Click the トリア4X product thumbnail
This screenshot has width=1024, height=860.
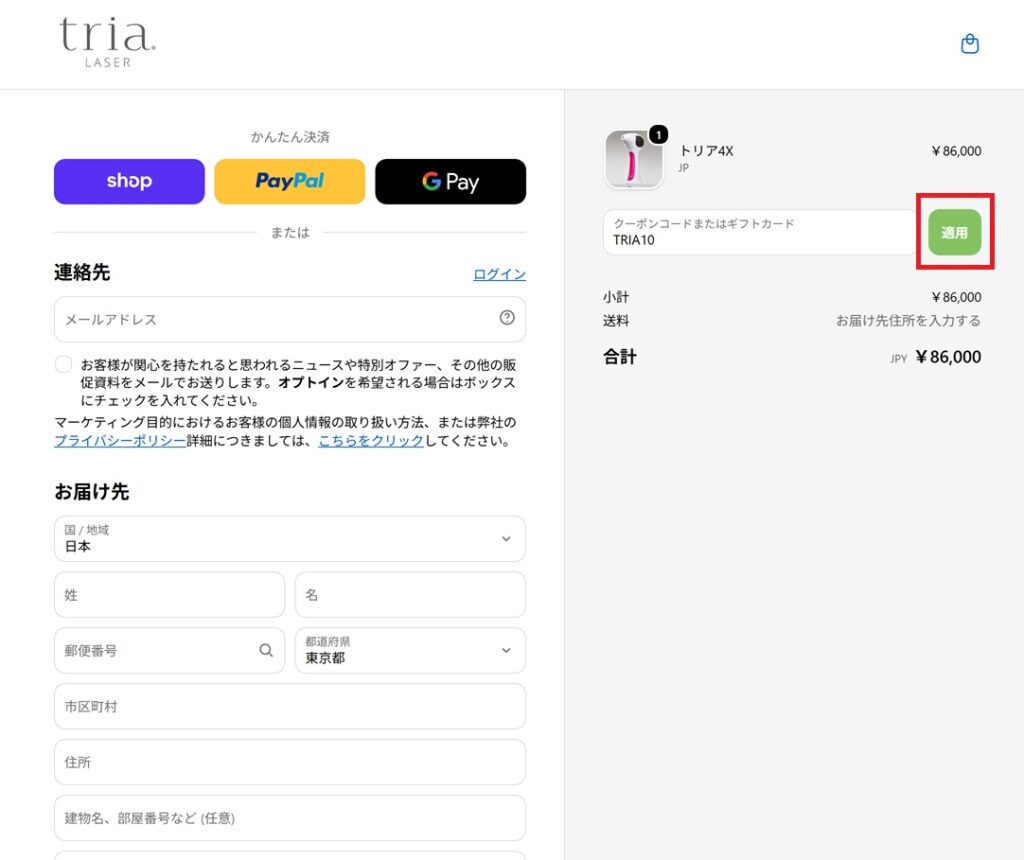coord(633,159)
